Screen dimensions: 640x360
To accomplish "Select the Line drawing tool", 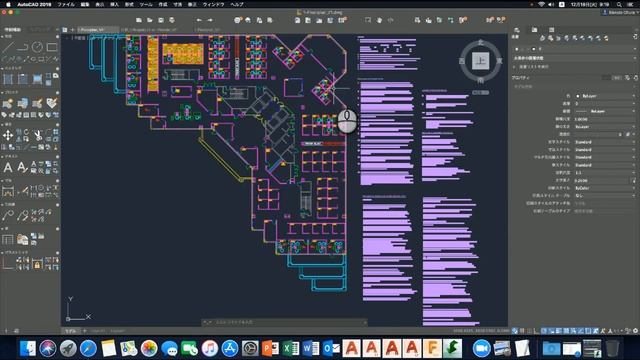I will [8, 47].
